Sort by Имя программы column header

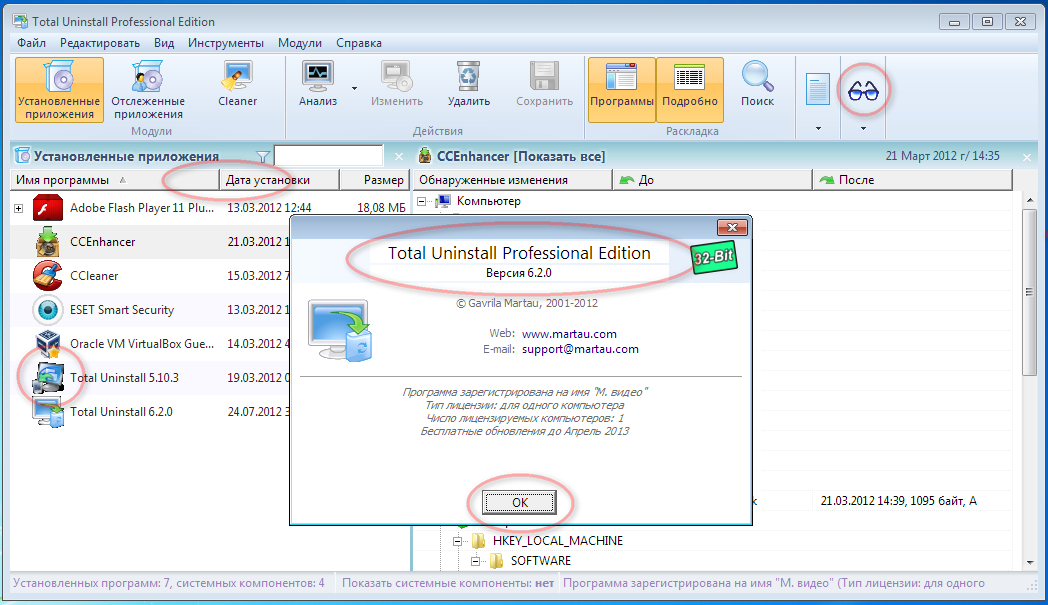114,180
